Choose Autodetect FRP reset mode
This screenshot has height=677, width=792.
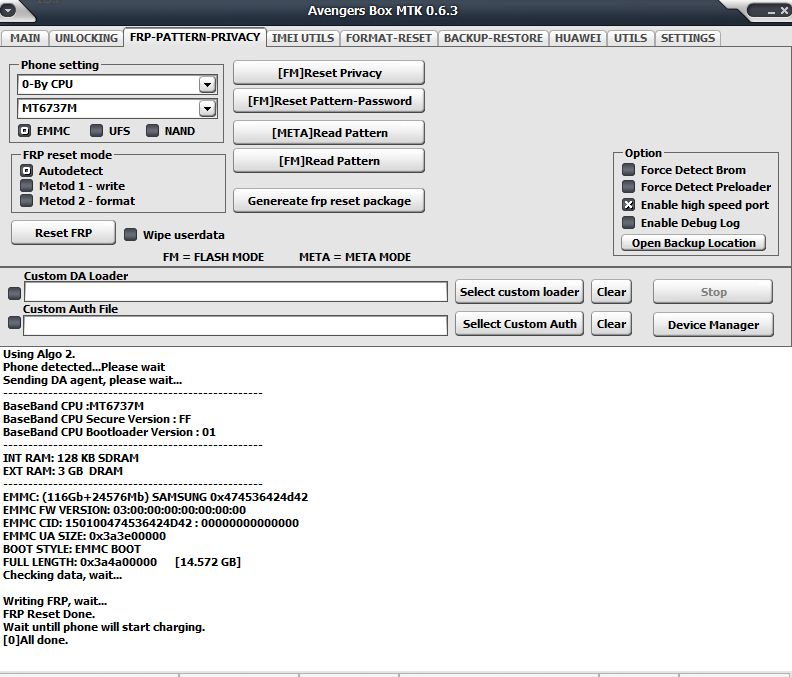(x=26, y=171)
